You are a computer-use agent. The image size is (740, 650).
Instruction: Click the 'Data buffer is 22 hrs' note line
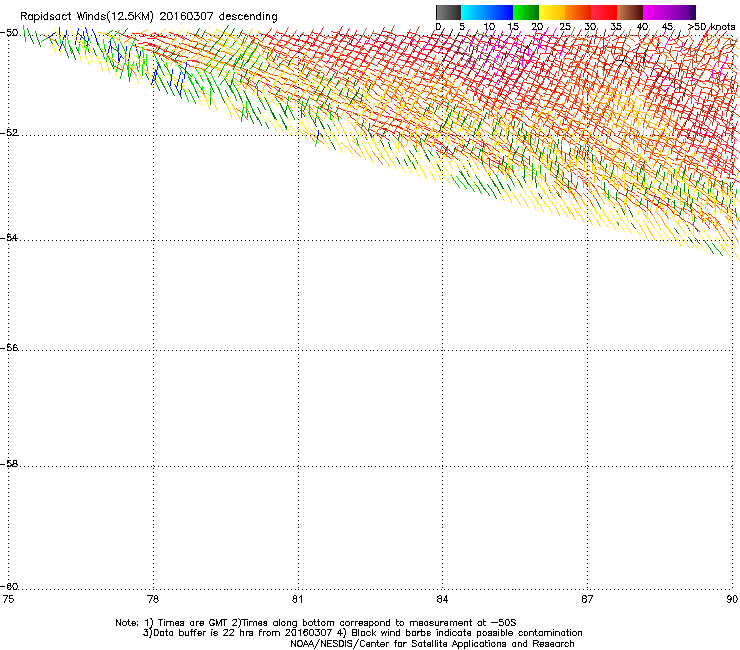click(x=362, y=633)
